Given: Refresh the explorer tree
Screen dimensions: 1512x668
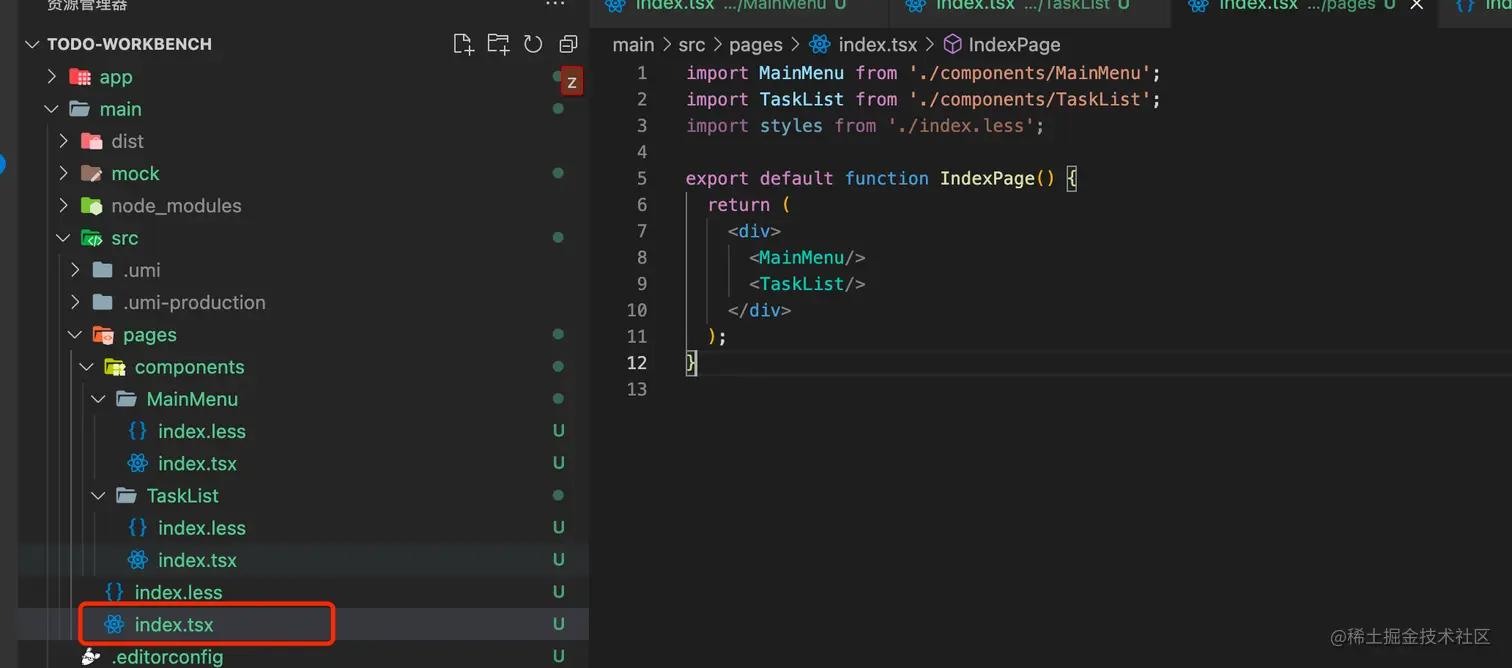Looking at the screenshot, I should (533, 44).
